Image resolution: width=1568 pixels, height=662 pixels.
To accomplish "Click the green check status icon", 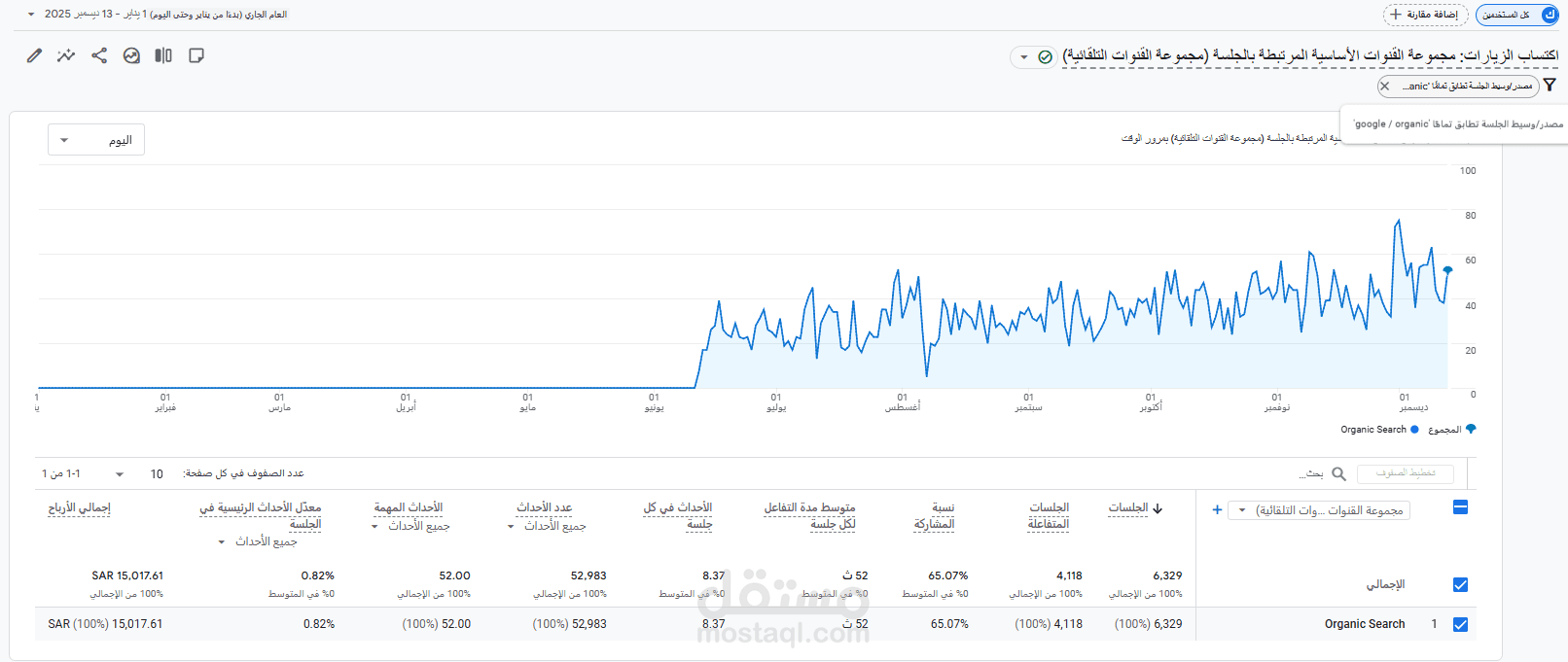I will tap(1045, 56).
